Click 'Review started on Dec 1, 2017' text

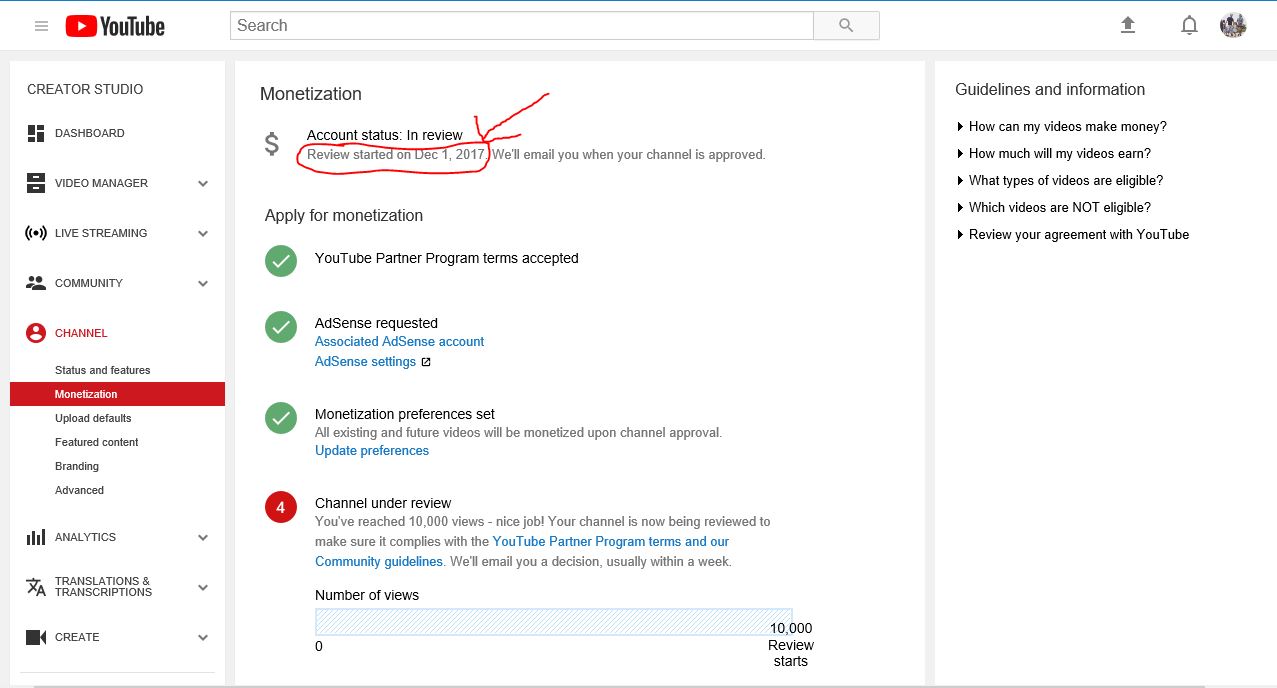pyautogui.click(x=397, y=155)
